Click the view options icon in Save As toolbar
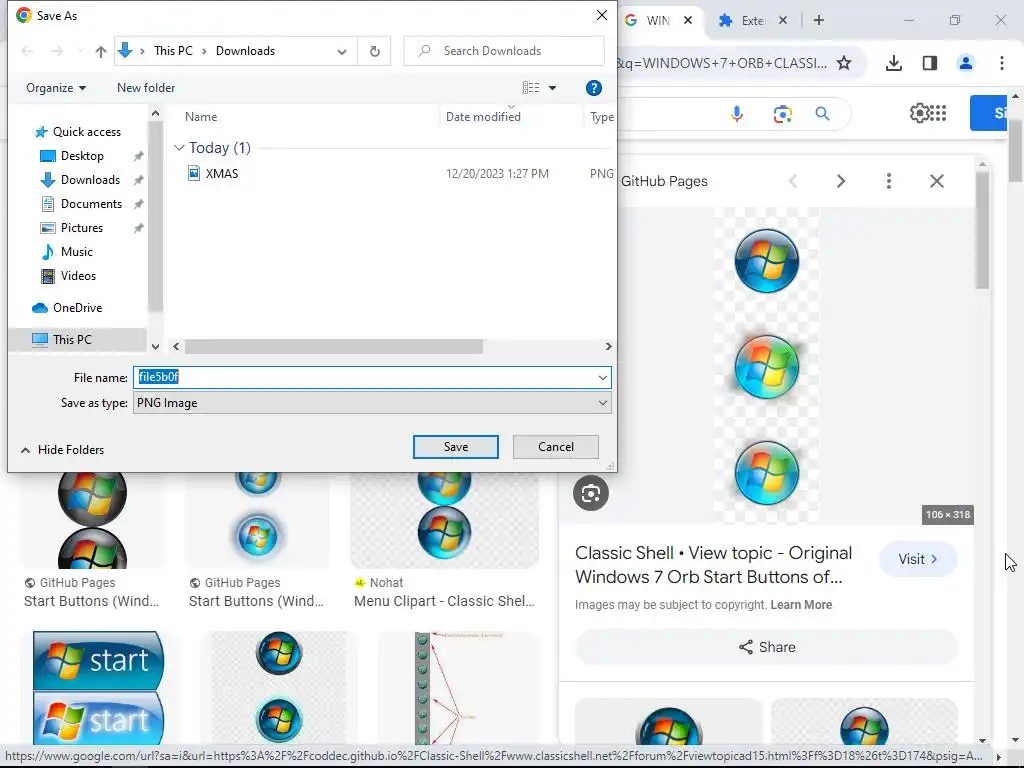 pyautogui.click(x=531, y=88)
